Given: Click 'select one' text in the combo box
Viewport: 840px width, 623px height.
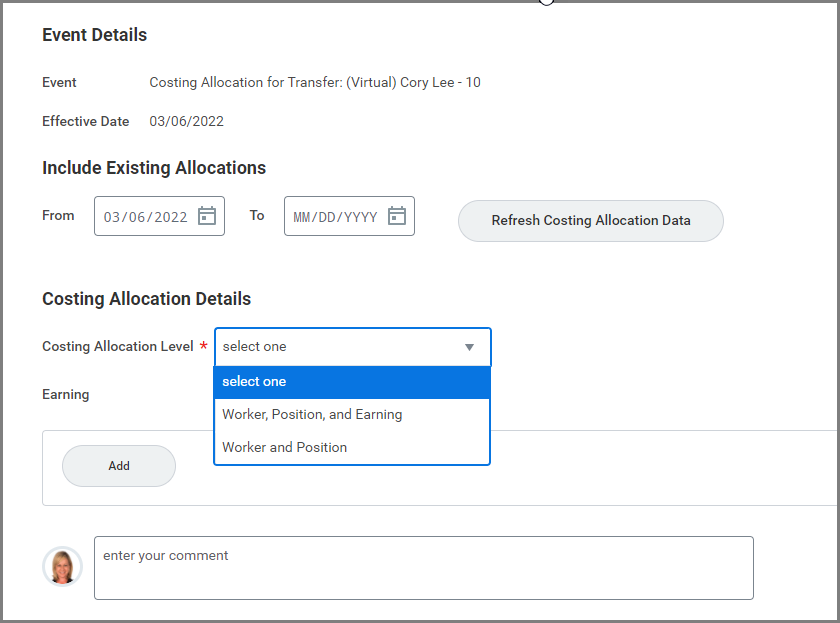Looking at the screenshot, I should pos(254,347).
